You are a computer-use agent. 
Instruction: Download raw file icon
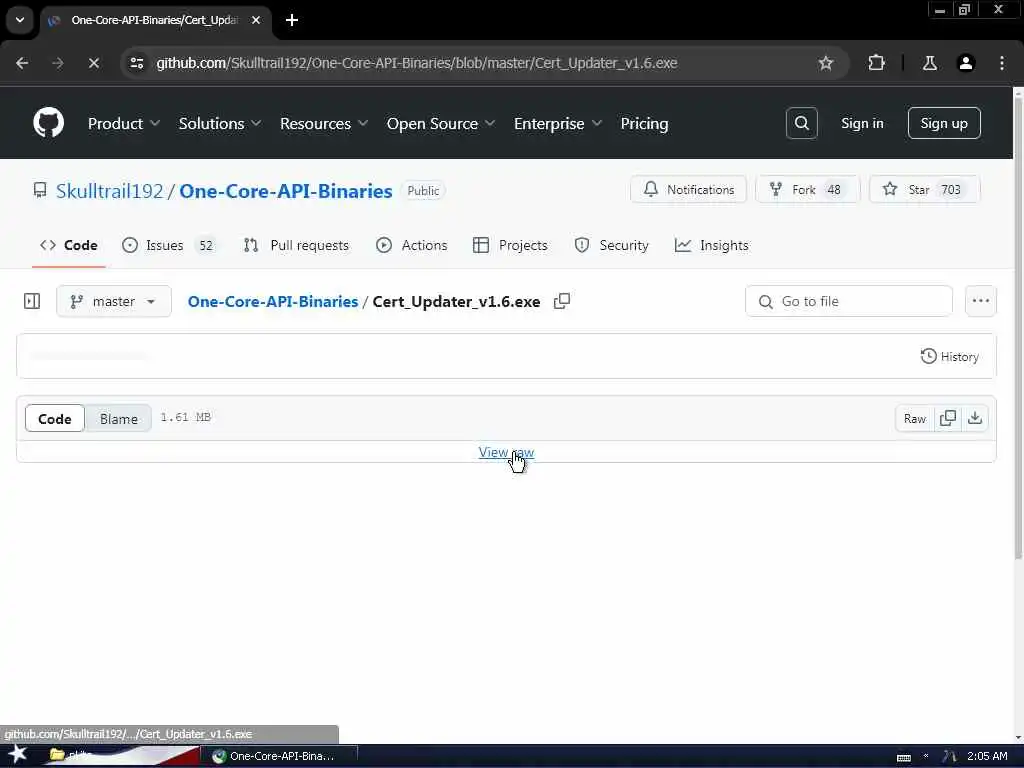(974, 418)
